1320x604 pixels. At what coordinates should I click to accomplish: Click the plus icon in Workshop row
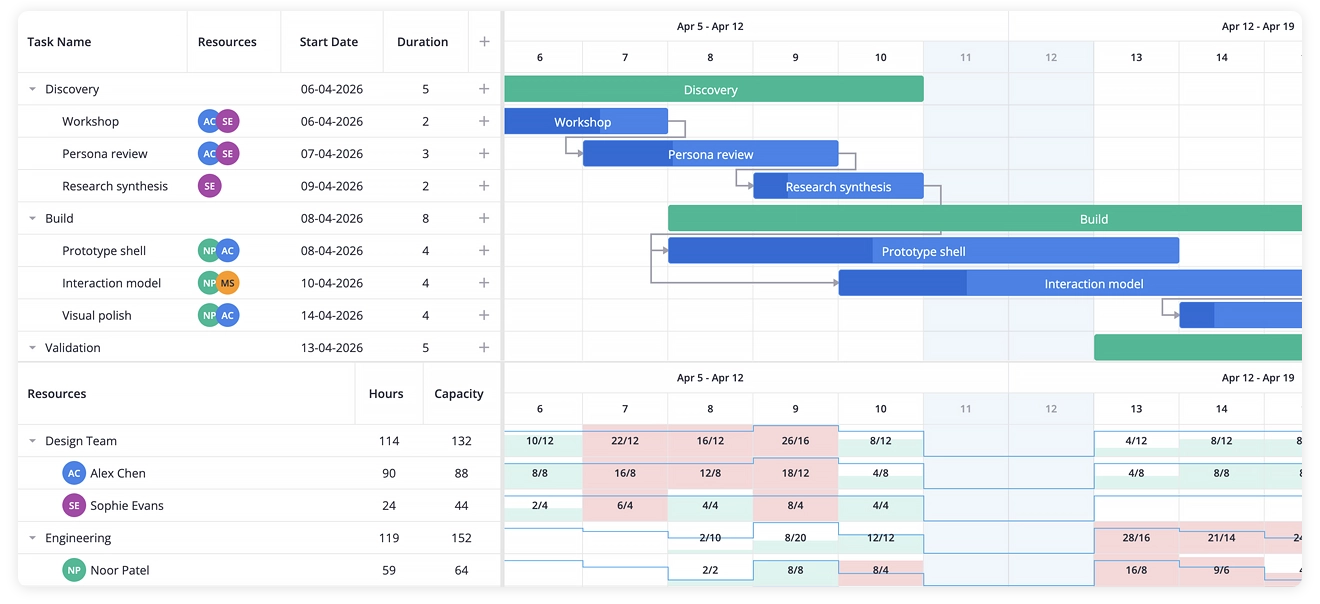[x=484, y=121]
